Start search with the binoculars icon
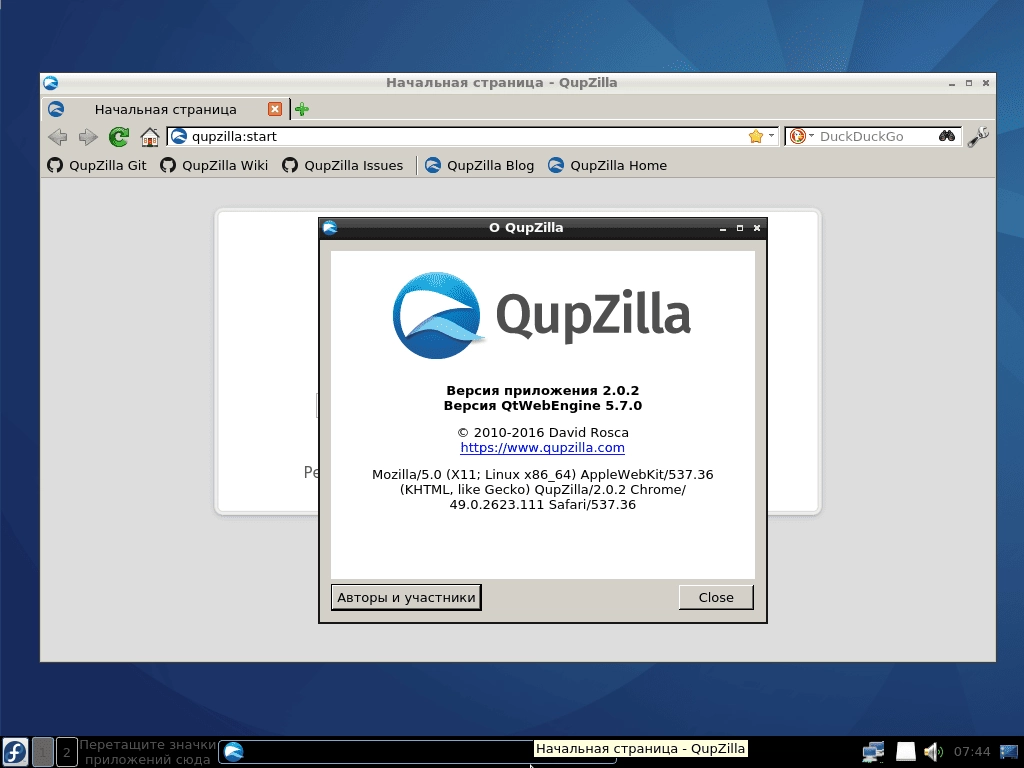 click(x=947, y=136)
